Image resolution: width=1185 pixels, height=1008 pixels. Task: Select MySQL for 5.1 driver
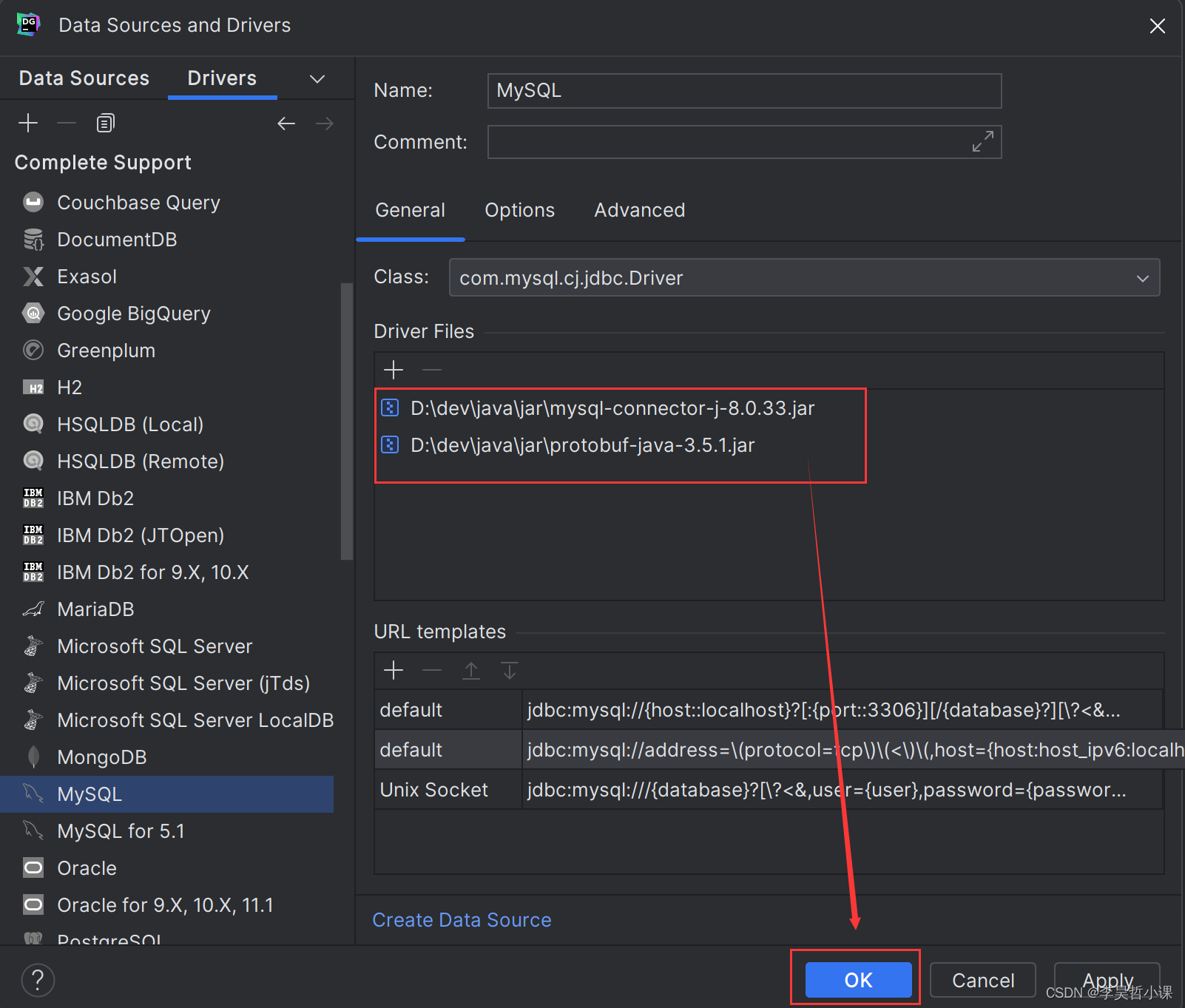(x=166, y=831)
